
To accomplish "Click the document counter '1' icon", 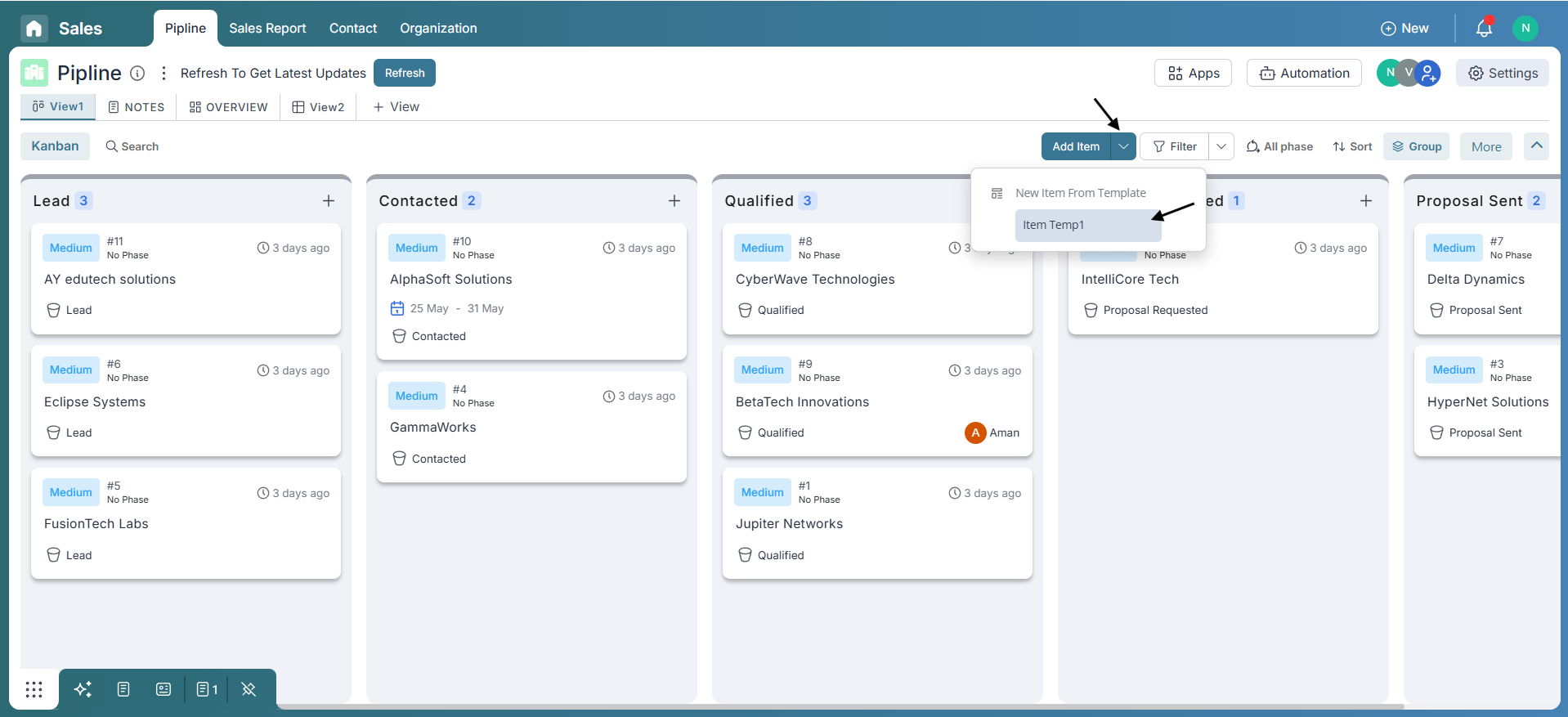I will pyautogui.click(x=207, y=689).
